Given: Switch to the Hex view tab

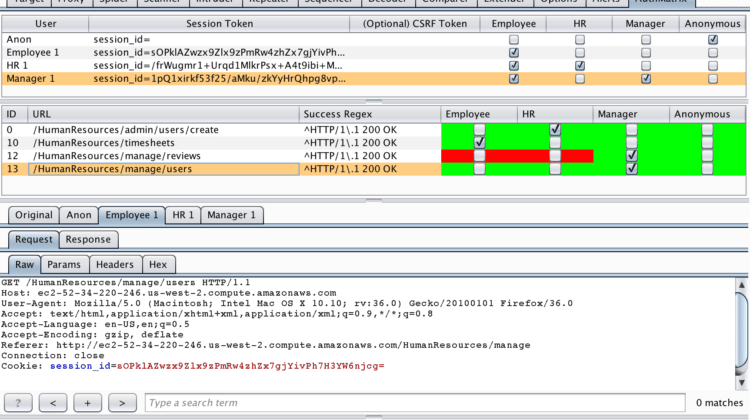Looking at the screenshot, I should tap(158, 264).
